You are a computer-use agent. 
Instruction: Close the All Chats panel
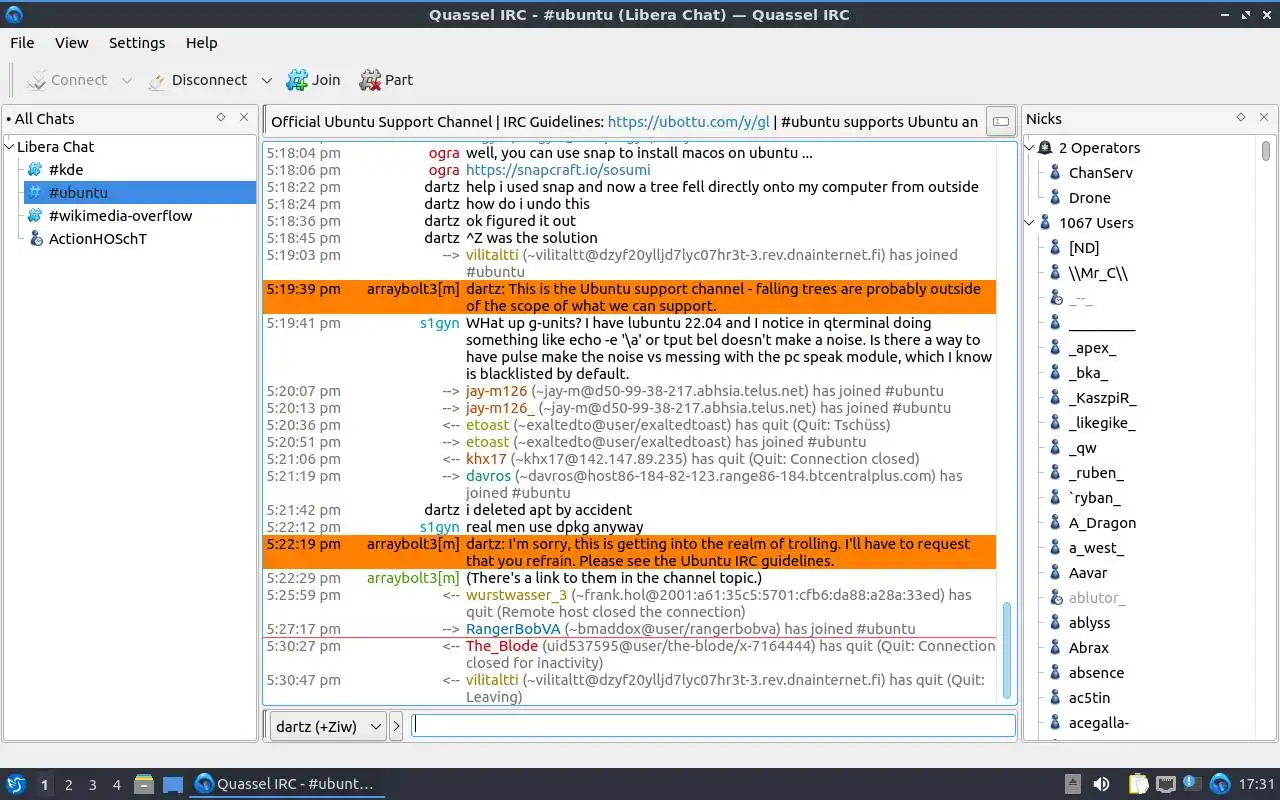243,118
